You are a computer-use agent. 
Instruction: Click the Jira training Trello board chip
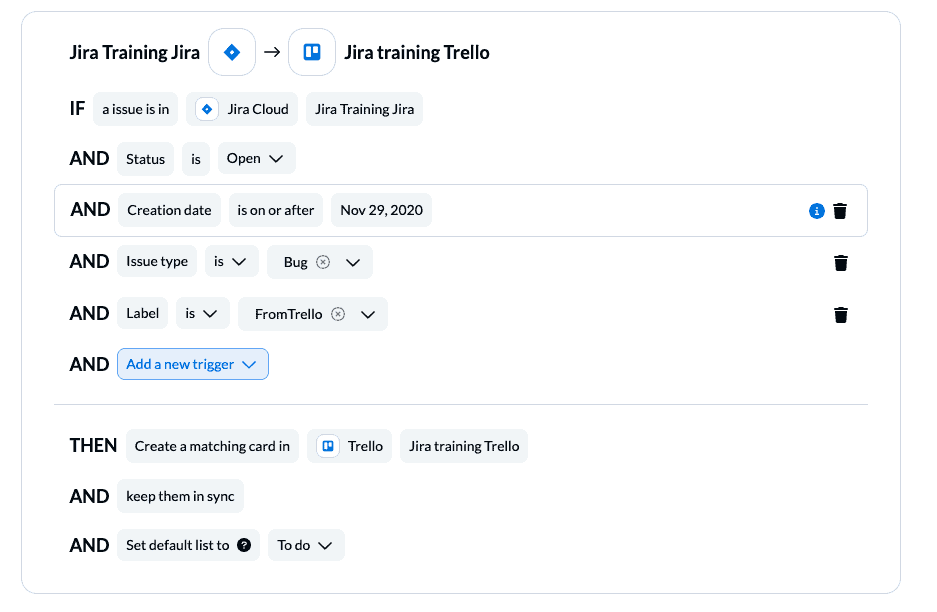click(x=464, y=446)
